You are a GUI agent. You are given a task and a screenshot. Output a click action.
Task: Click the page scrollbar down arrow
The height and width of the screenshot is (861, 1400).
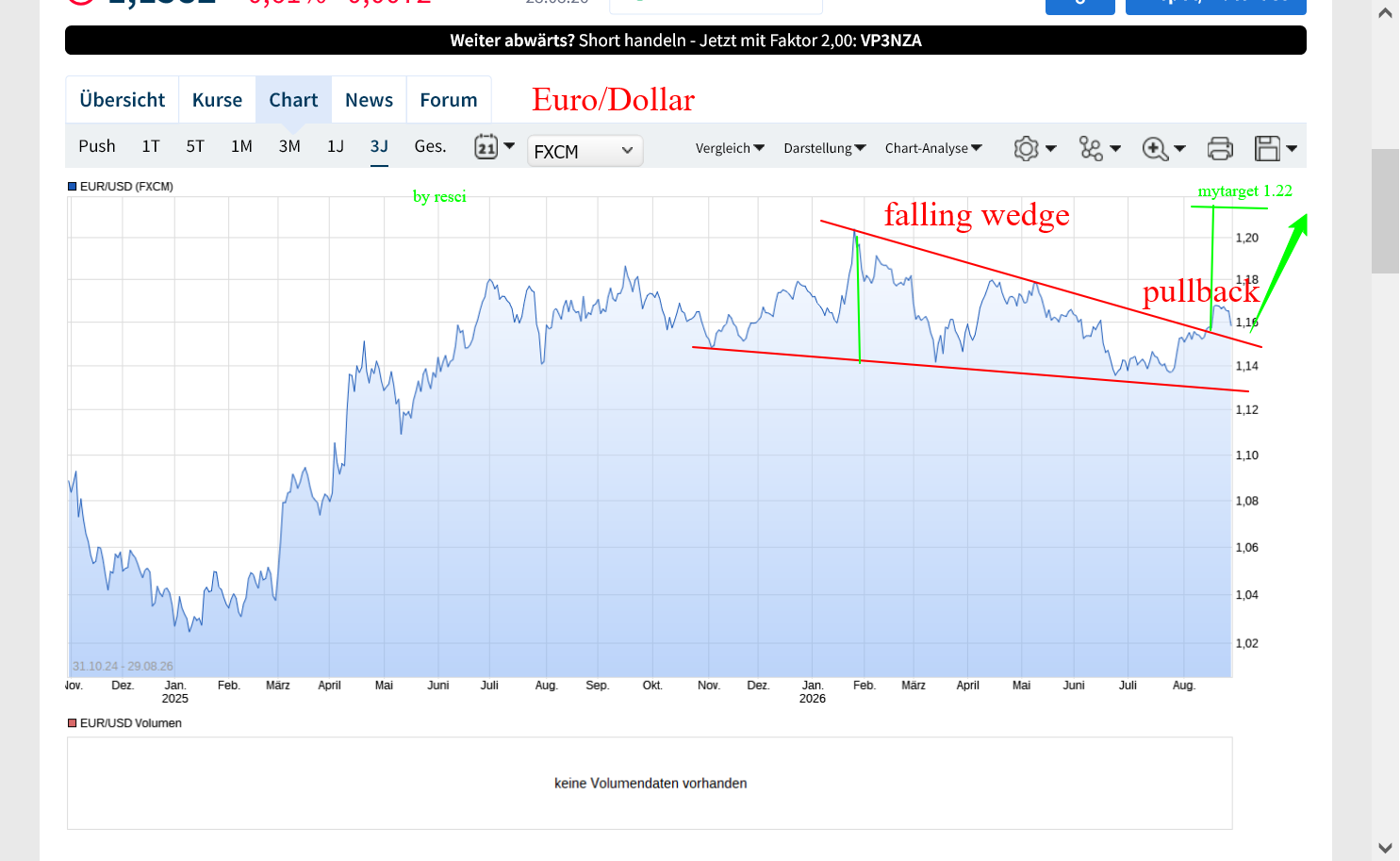[x=1385, y=848]
